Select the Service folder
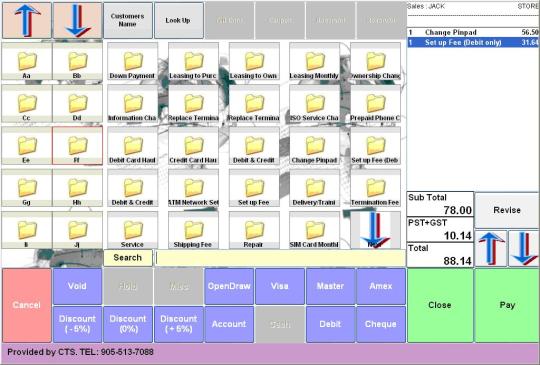This screenshot has width=540, height=365. click(x=132, y=230)
